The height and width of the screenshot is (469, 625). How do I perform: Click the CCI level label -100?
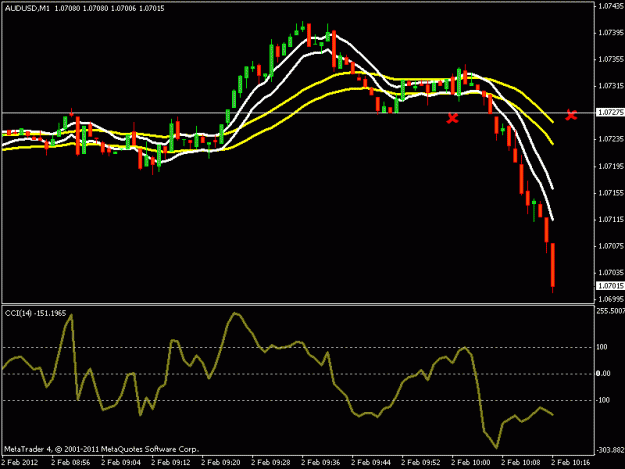click(603, 400)
